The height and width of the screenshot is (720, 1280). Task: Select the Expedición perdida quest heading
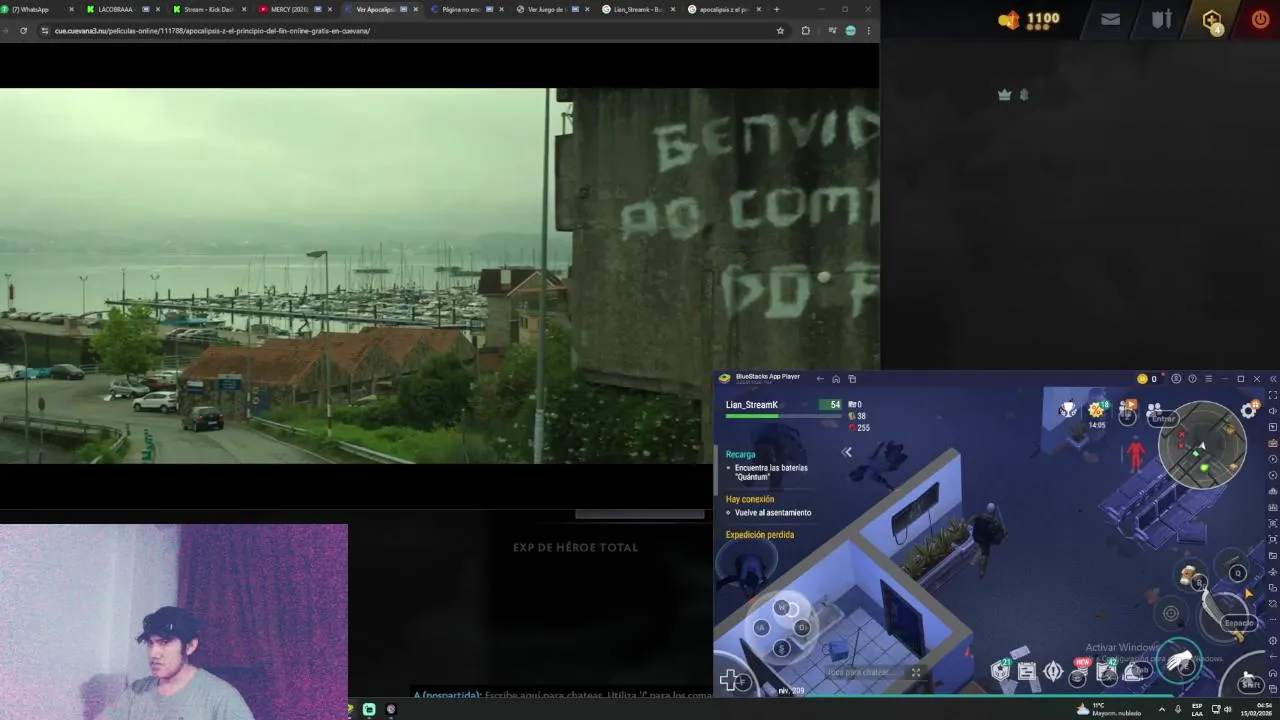tap(760, 535)
